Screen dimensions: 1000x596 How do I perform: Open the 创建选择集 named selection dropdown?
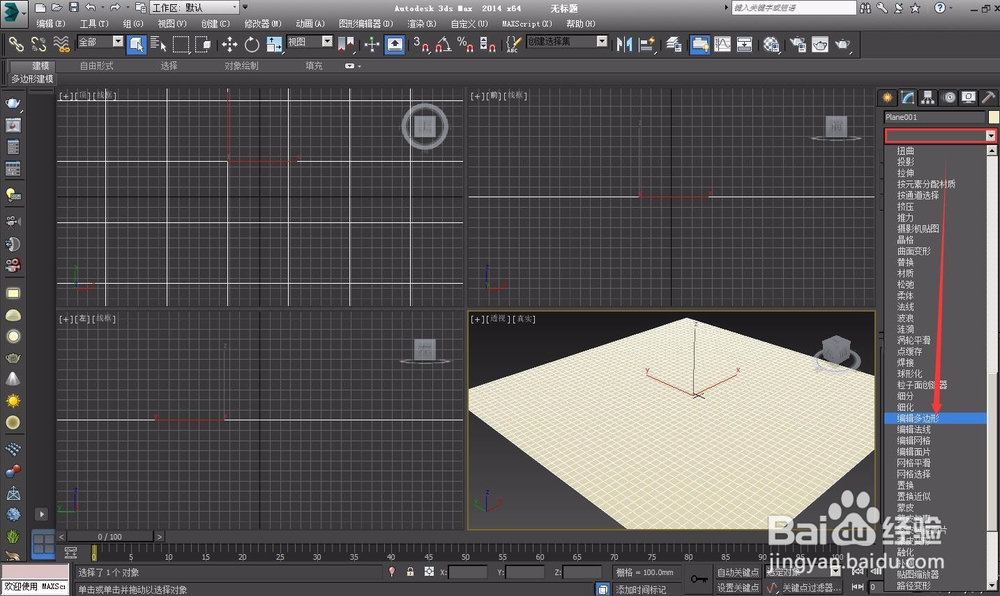(x=601, y=41)
